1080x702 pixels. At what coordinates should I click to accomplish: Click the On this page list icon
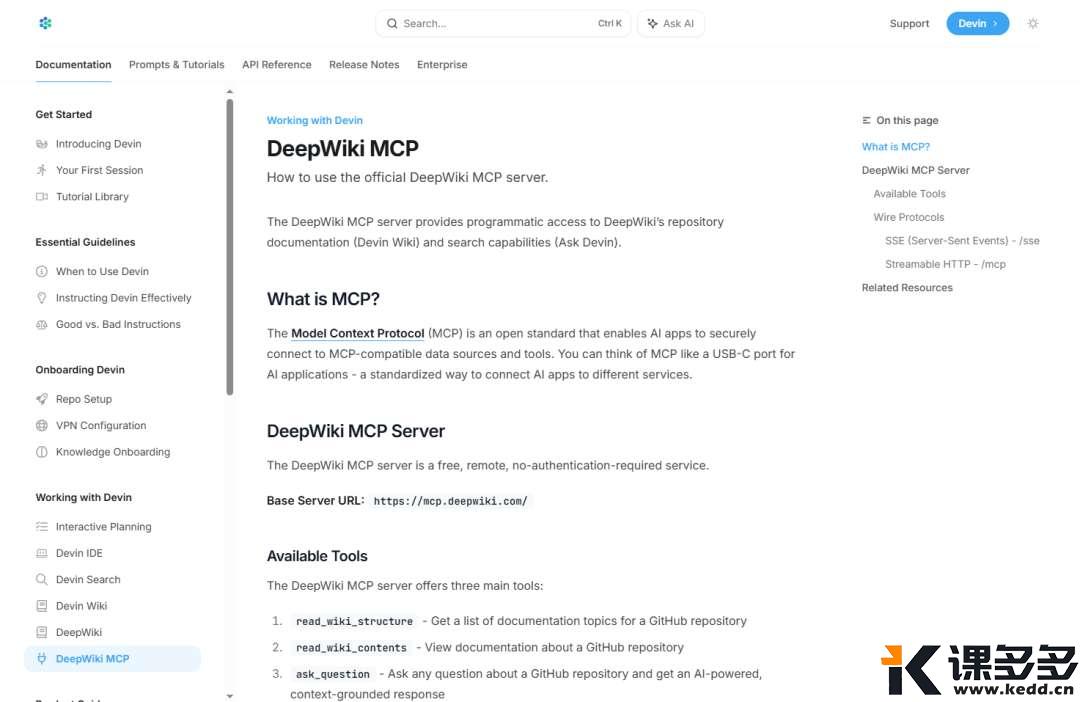866,121
